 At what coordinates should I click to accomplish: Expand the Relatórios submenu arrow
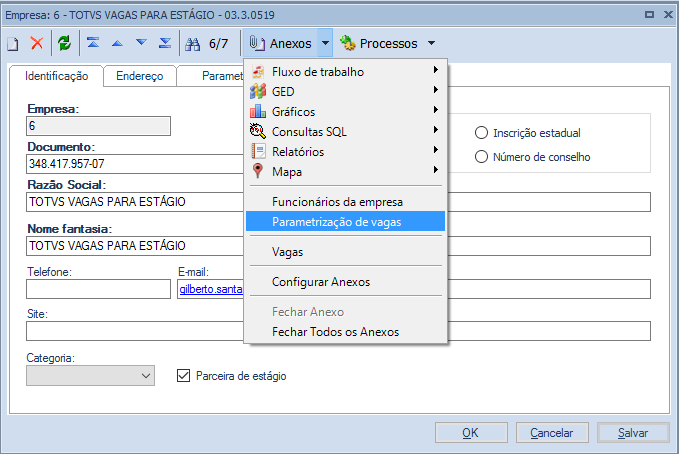(436, 149)
